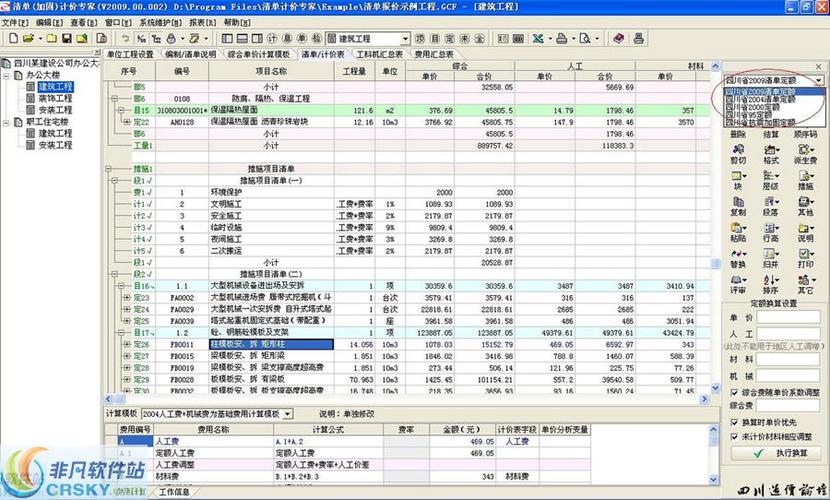Create a new file with the blank-page icon
Screen dimensions: 830x500
click(x=14, y=39)
